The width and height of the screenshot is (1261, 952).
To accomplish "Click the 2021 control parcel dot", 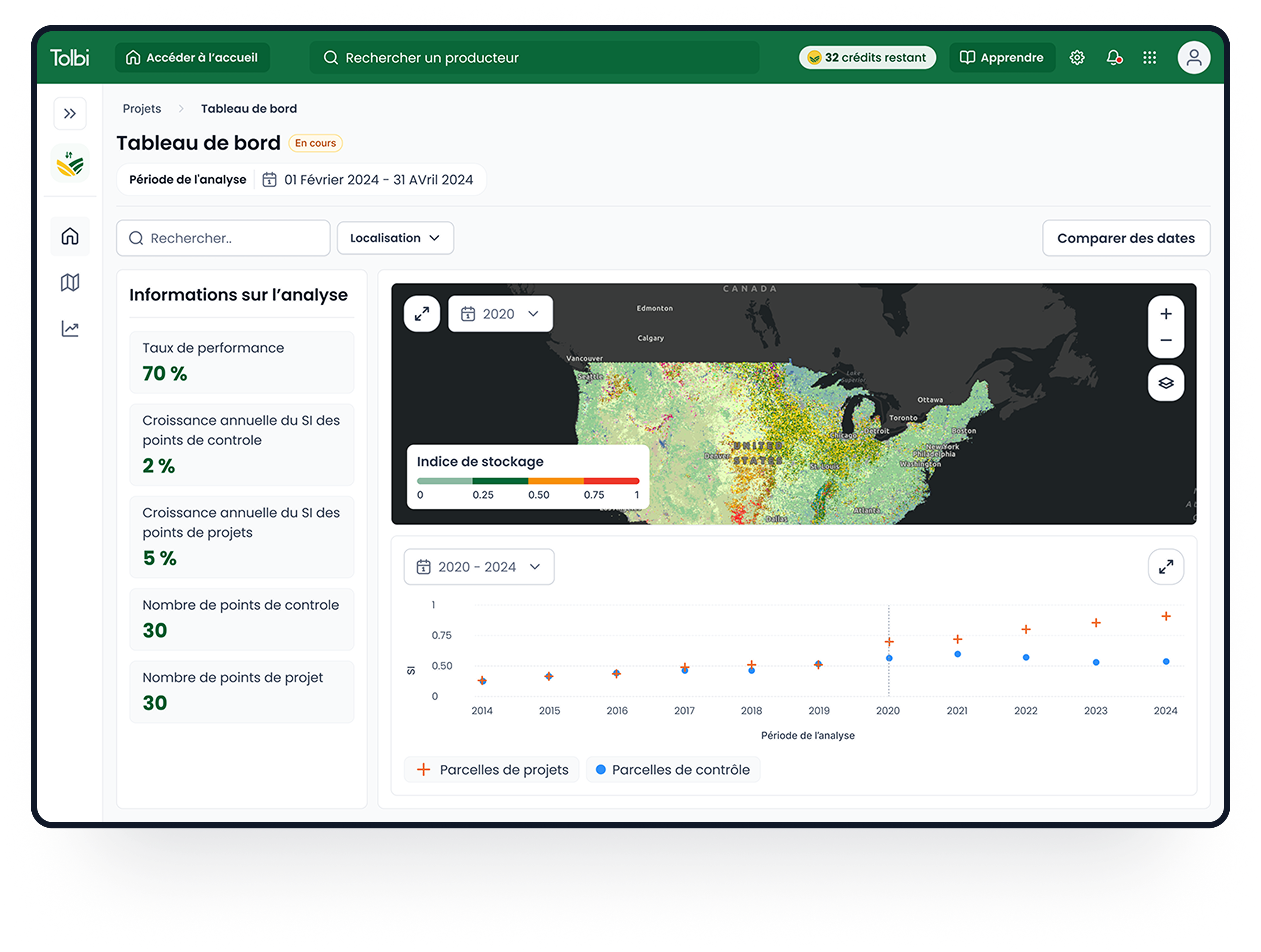I will pyautogui.click(x=958, y=654).
